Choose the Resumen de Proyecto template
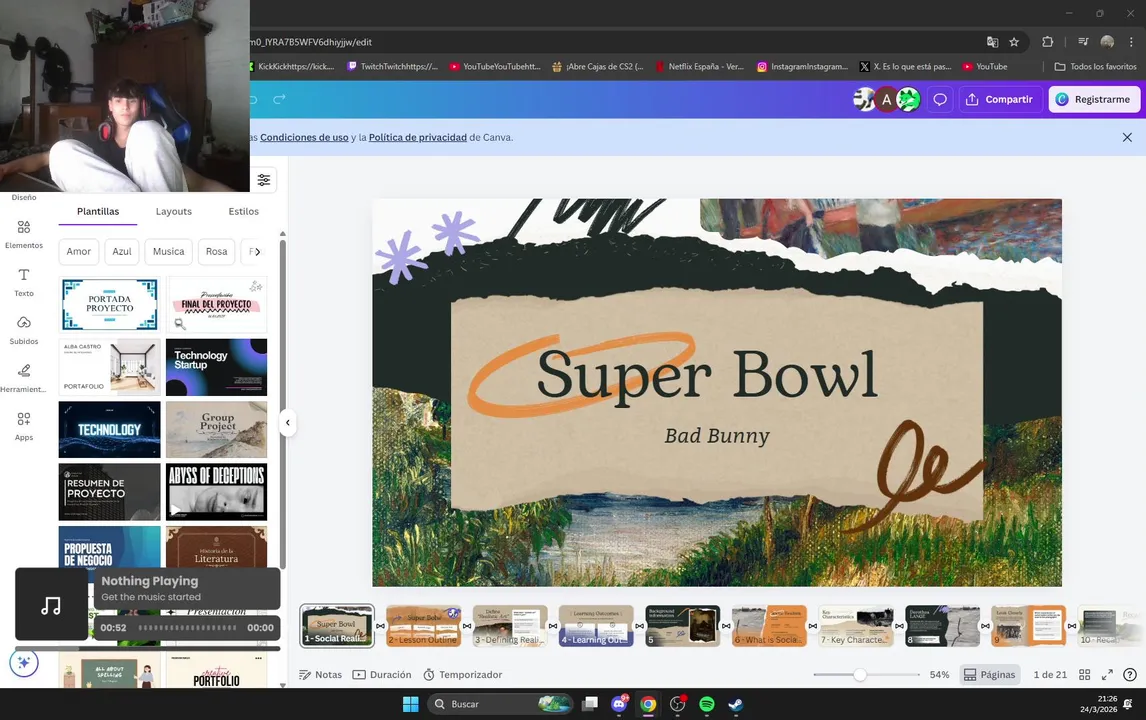Screen dimensions: 1146x720 point(110,491)
